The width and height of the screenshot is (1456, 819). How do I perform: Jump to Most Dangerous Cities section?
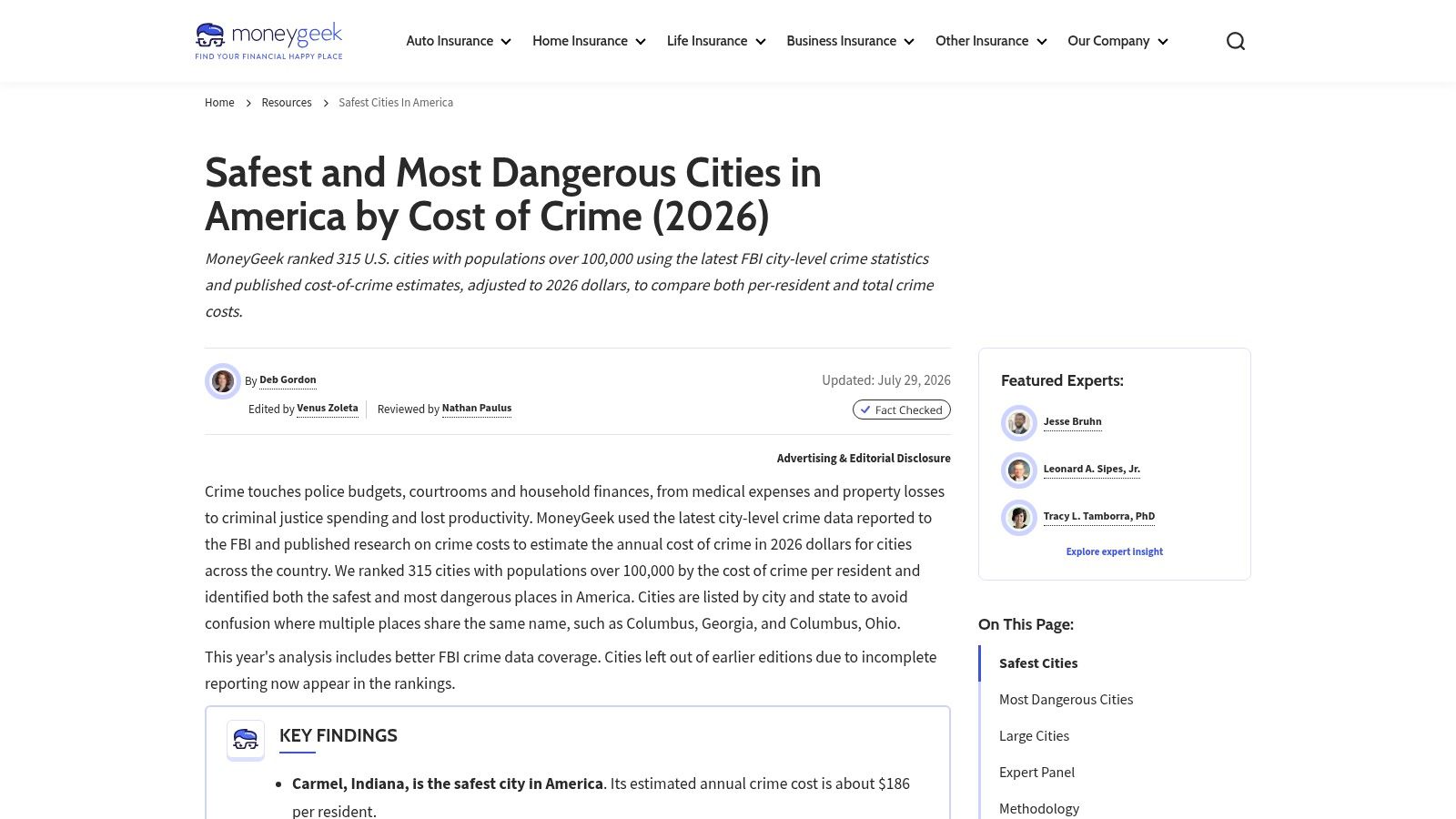pos(1066,700)
